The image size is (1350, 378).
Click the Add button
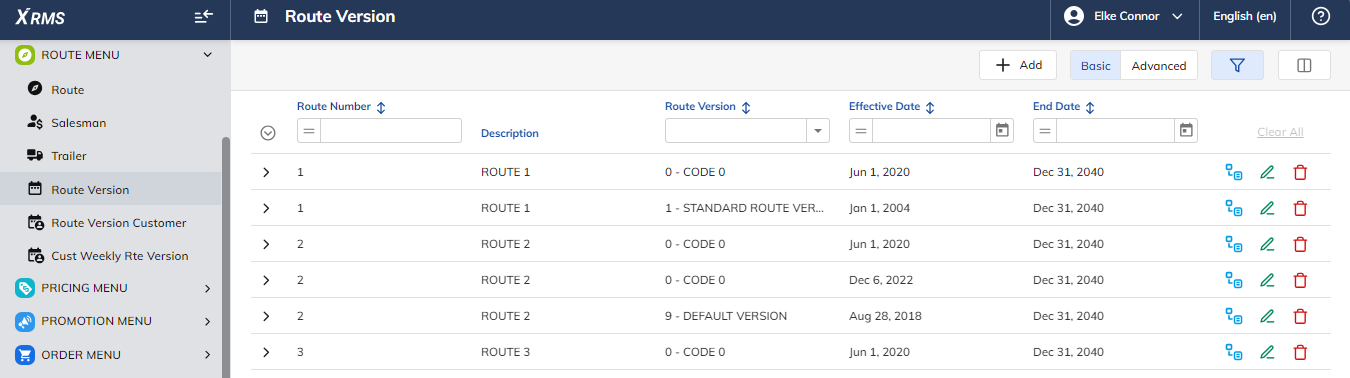1018,65
